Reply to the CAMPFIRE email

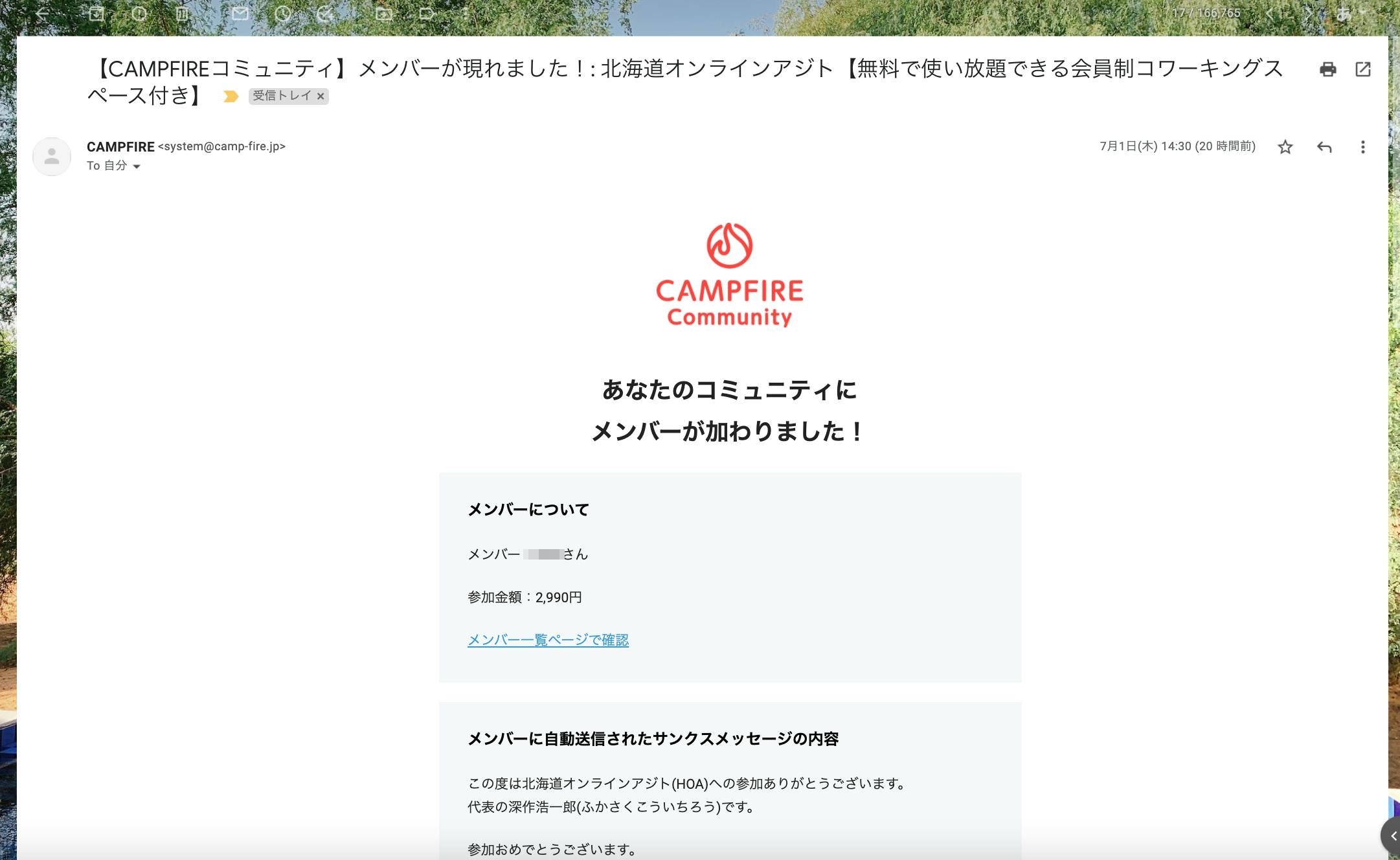(x=1324, y=147)
